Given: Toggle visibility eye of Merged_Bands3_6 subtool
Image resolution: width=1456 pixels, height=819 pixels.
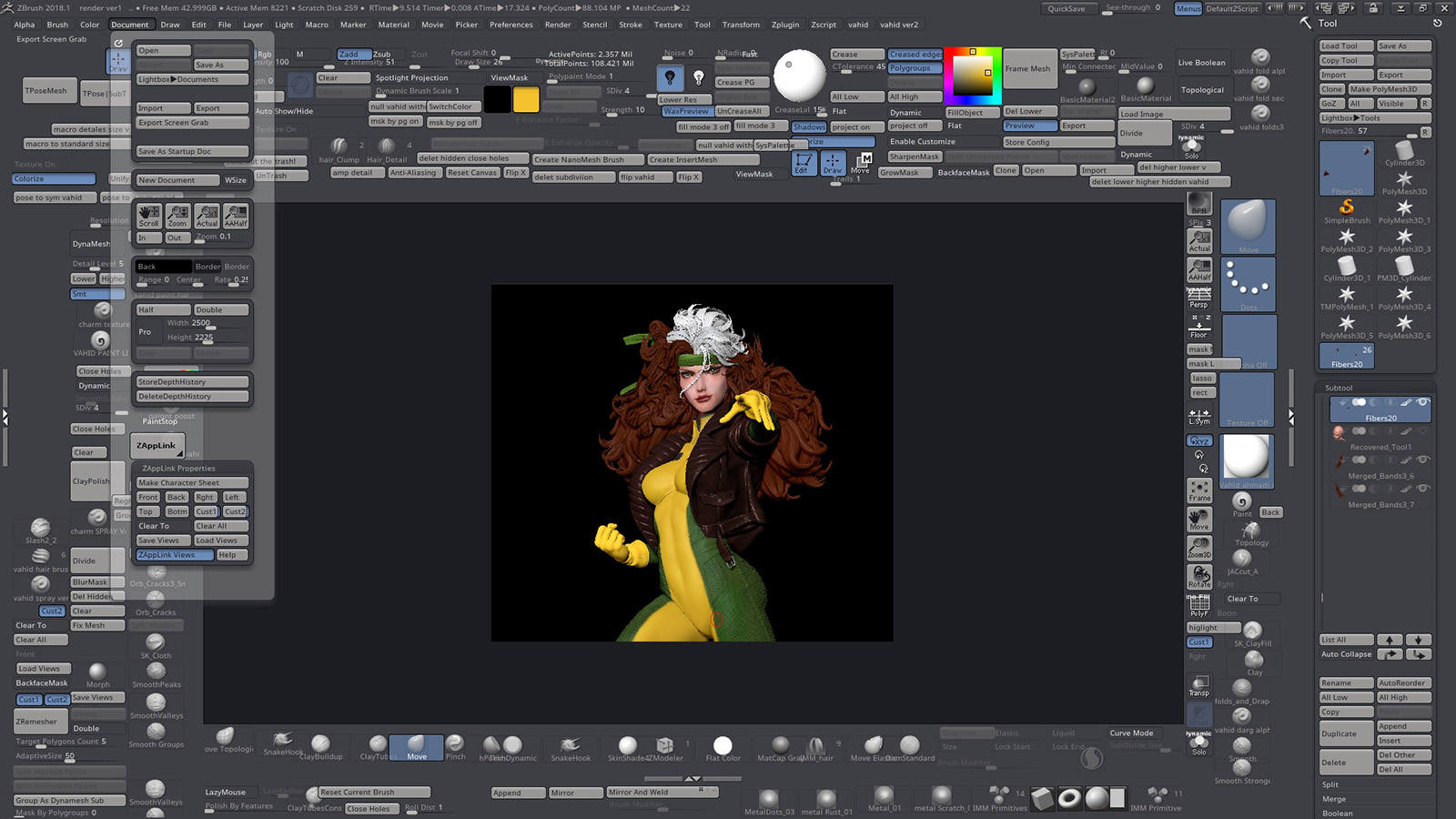Looking at the screenshot, I should click(x=1422, y=460).
